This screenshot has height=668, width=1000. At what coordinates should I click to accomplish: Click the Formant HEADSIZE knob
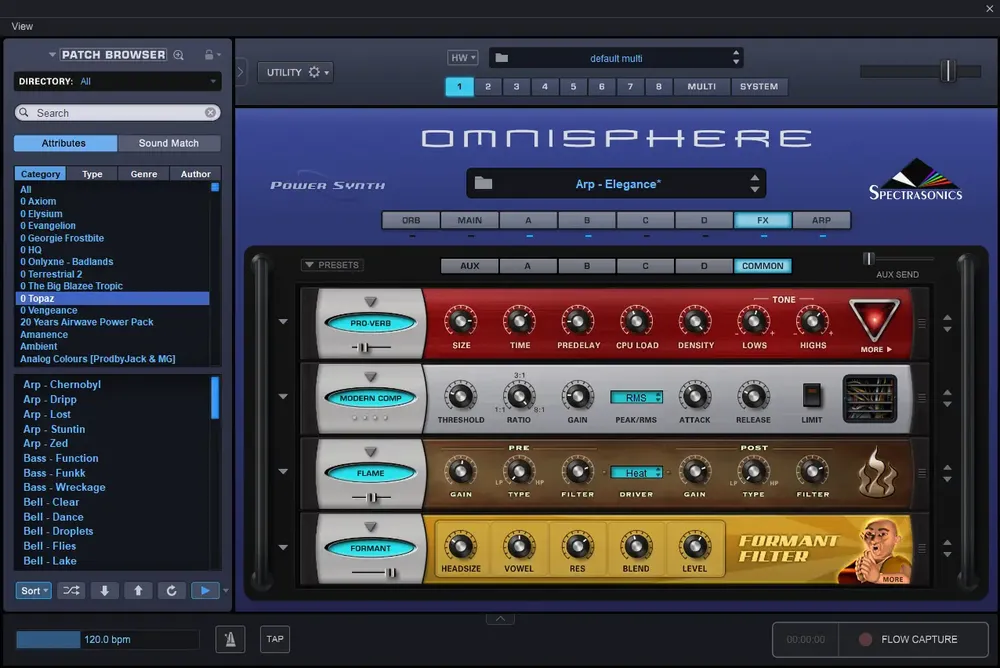click(460, 546)
